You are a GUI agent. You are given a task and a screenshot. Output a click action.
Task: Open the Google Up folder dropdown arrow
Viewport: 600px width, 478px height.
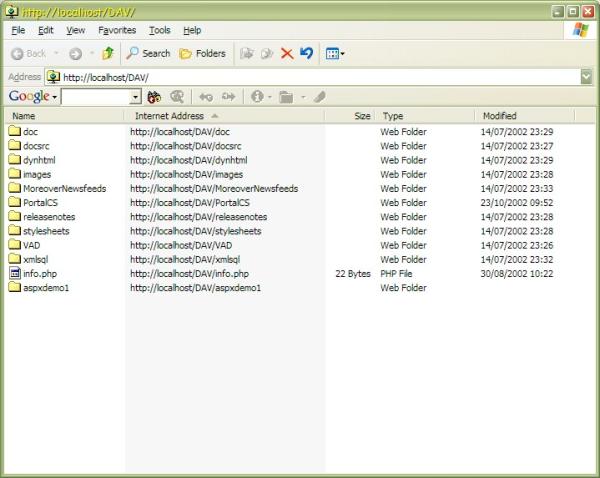(x=303, y=97)
